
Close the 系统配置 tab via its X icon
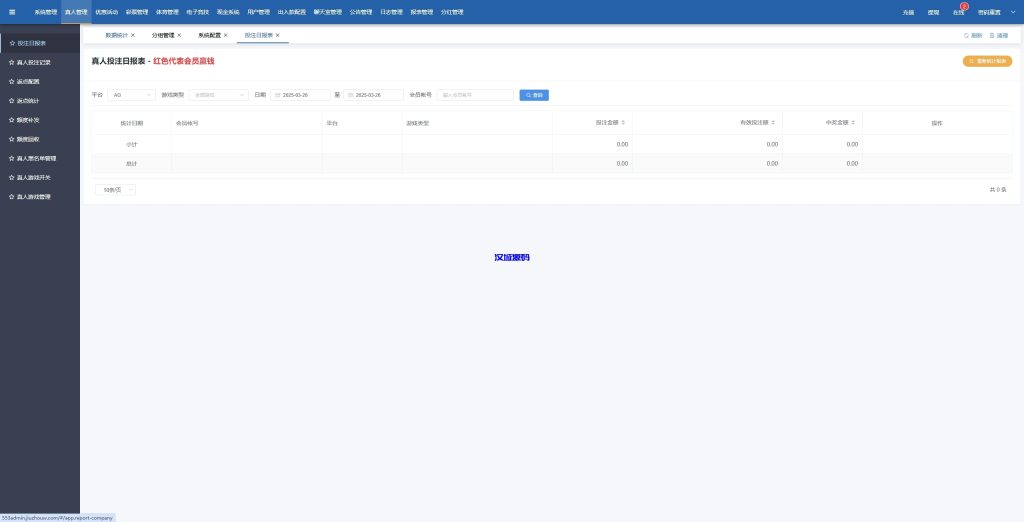pyautogui.click(x=226, y=35)
